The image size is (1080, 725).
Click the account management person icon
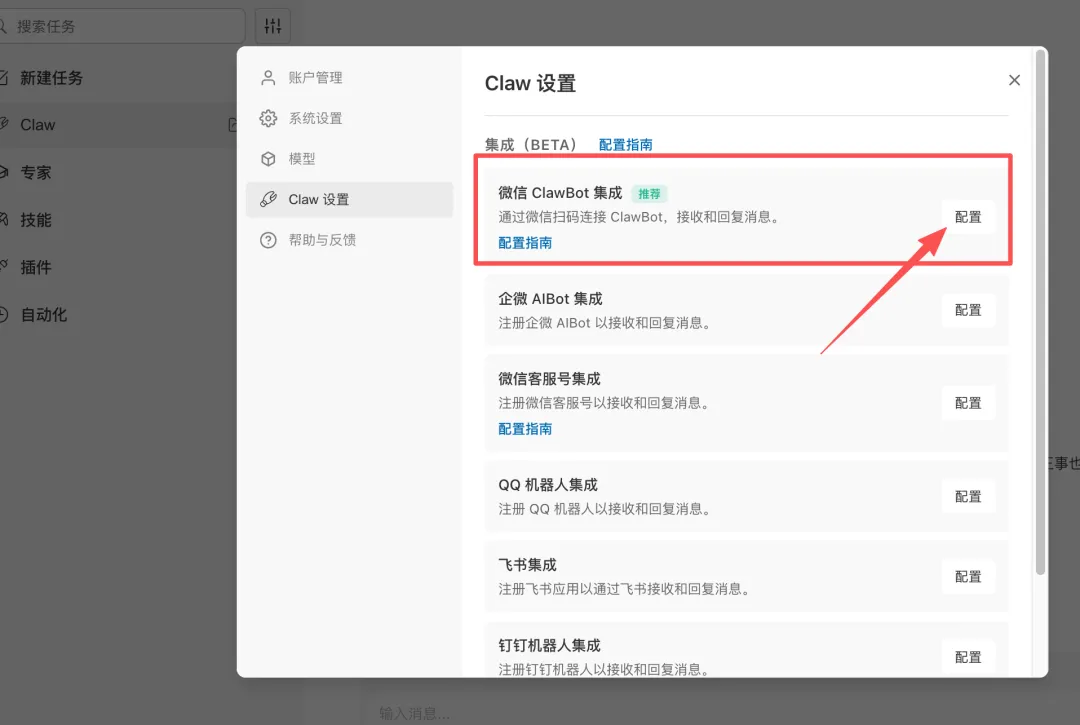pos(268,78)
